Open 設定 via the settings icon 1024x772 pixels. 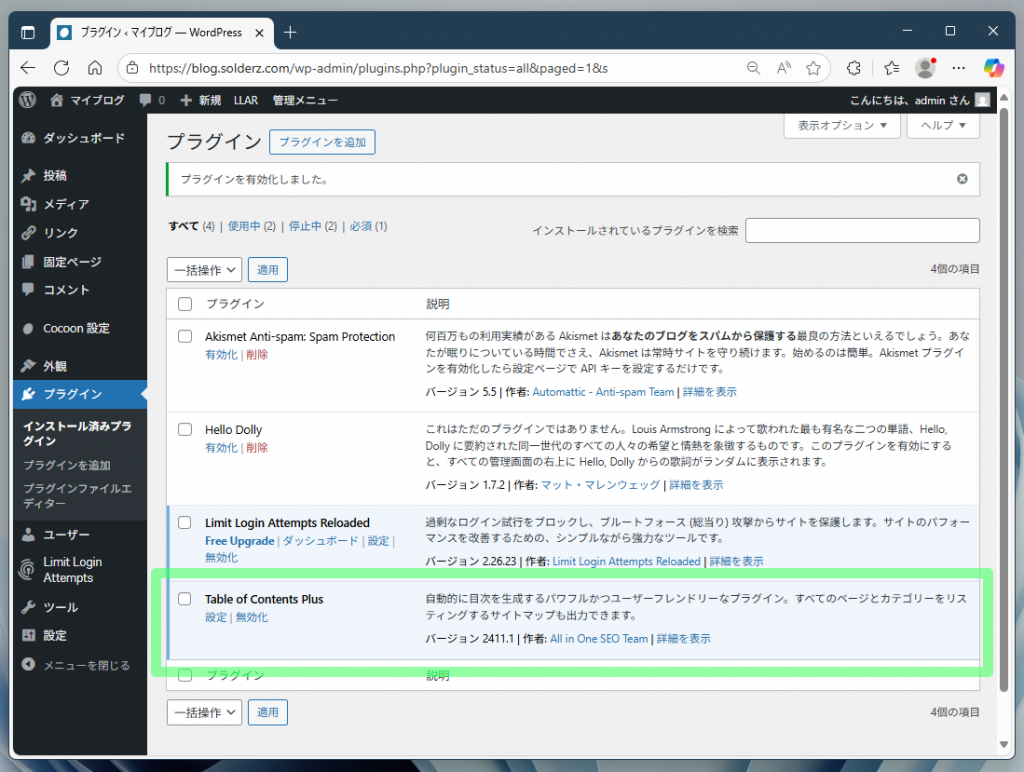coord(28,635)
